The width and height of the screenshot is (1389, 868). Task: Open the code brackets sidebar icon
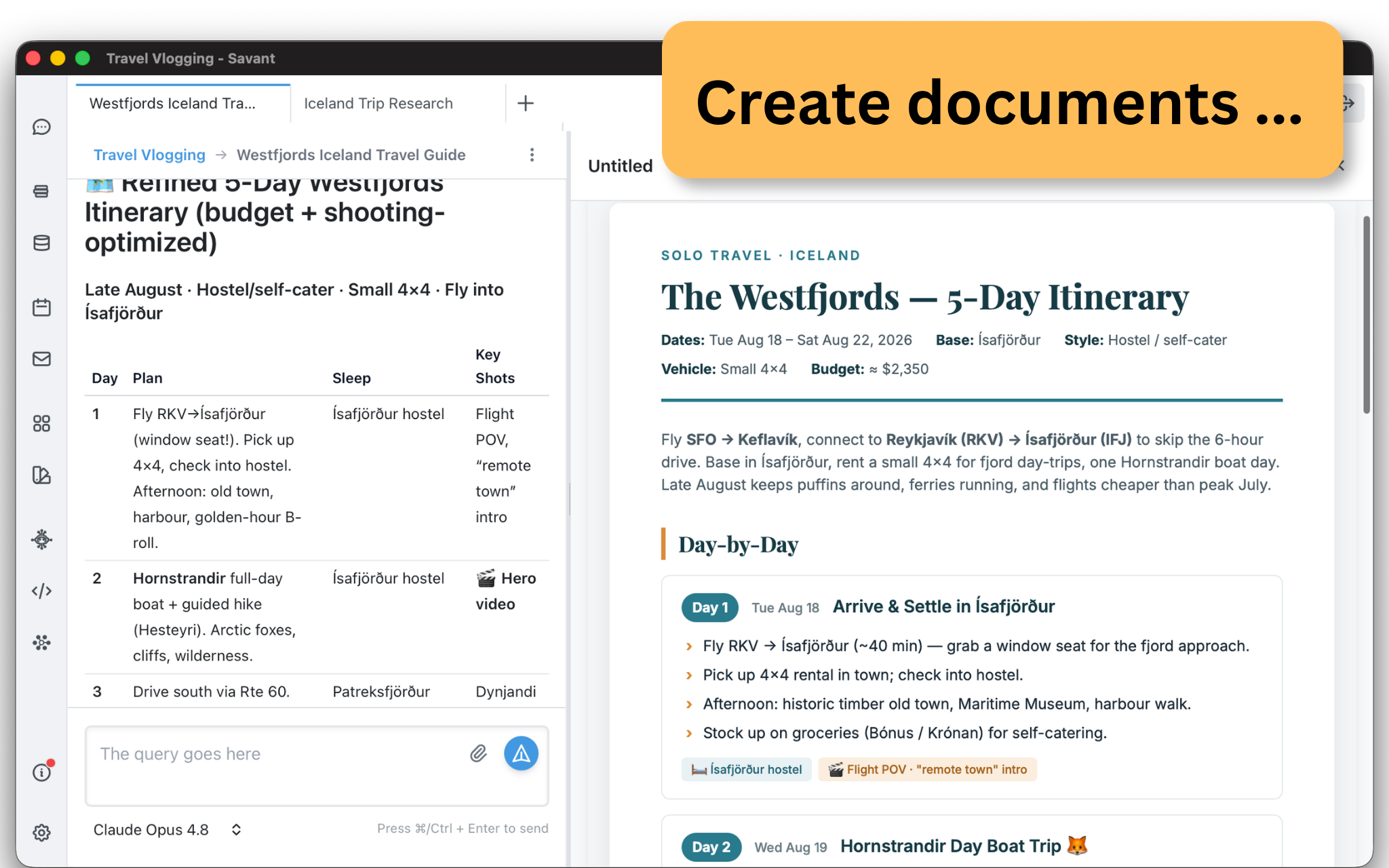pos(41,591)
